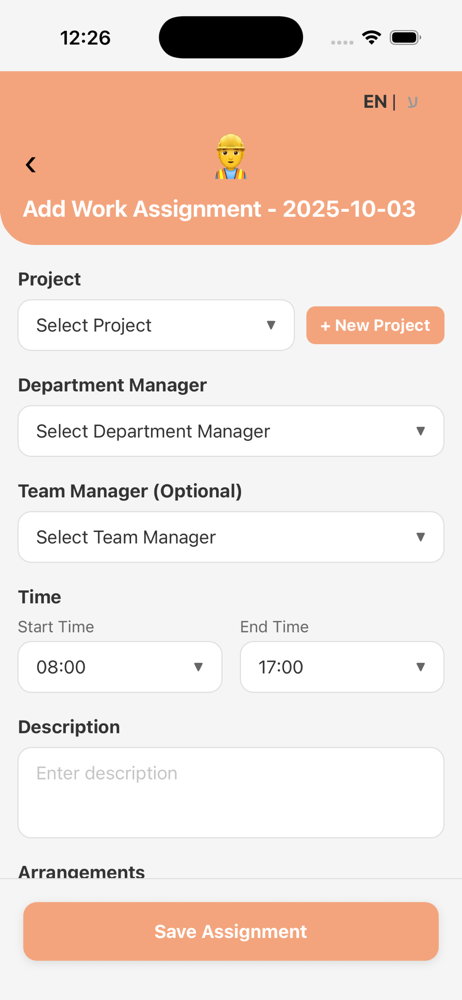462x1000 pixels.
Task: Open the Select Team Manager dropdown
Action: pyautogui.click(x=231, y=537)
